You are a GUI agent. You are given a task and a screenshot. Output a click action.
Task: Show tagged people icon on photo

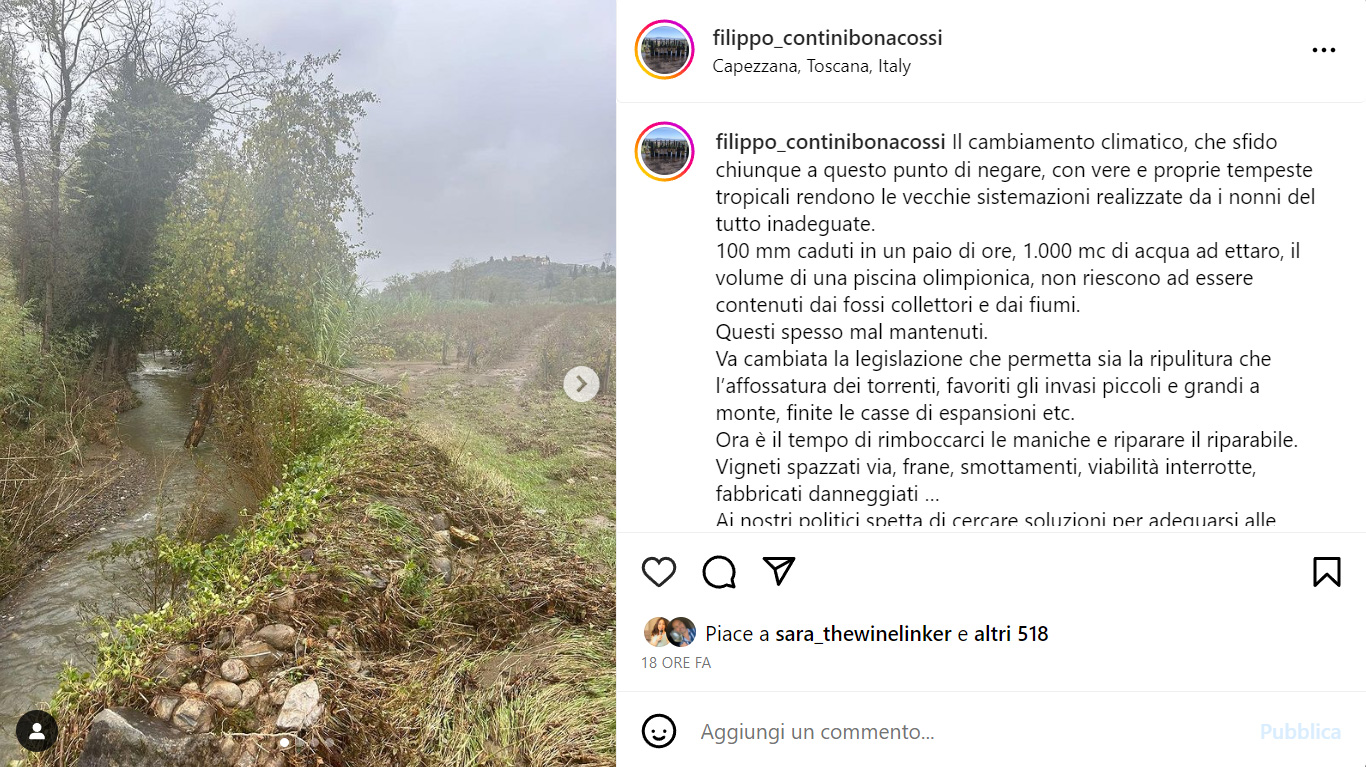[37, 731]
